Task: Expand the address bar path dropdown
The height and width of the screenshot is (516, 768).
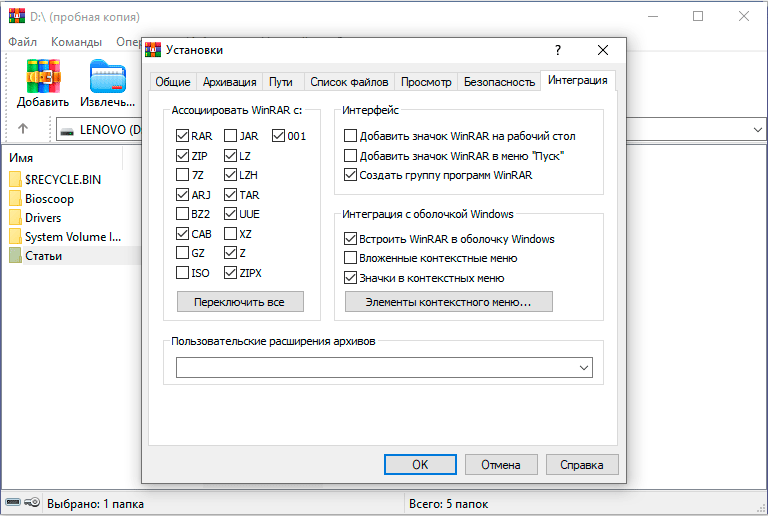Action: coord(757,130)
